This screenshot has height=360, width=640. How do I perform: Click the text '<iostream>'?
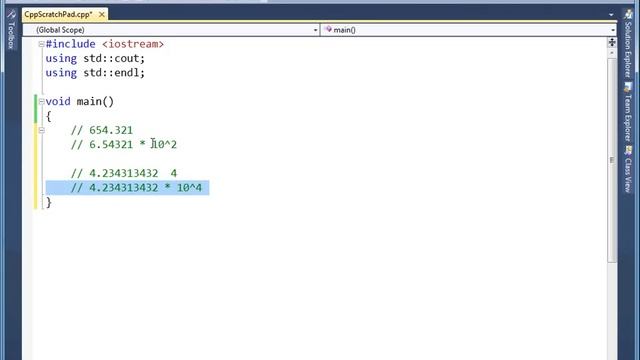point(133,44)
